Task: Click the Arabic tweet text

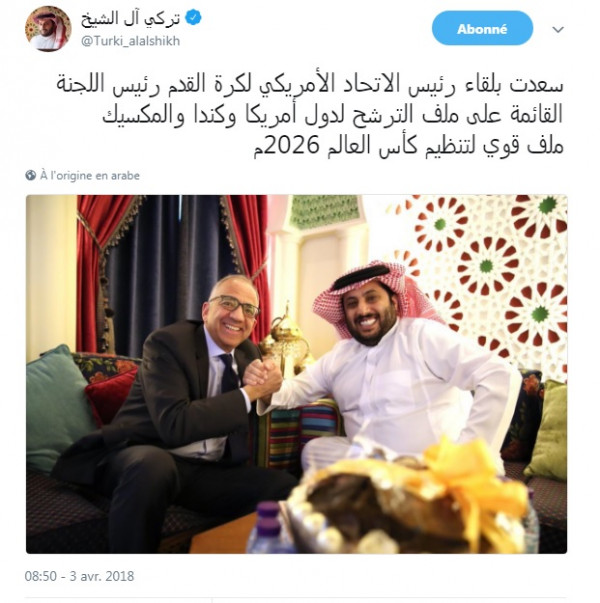Action: 310,115
